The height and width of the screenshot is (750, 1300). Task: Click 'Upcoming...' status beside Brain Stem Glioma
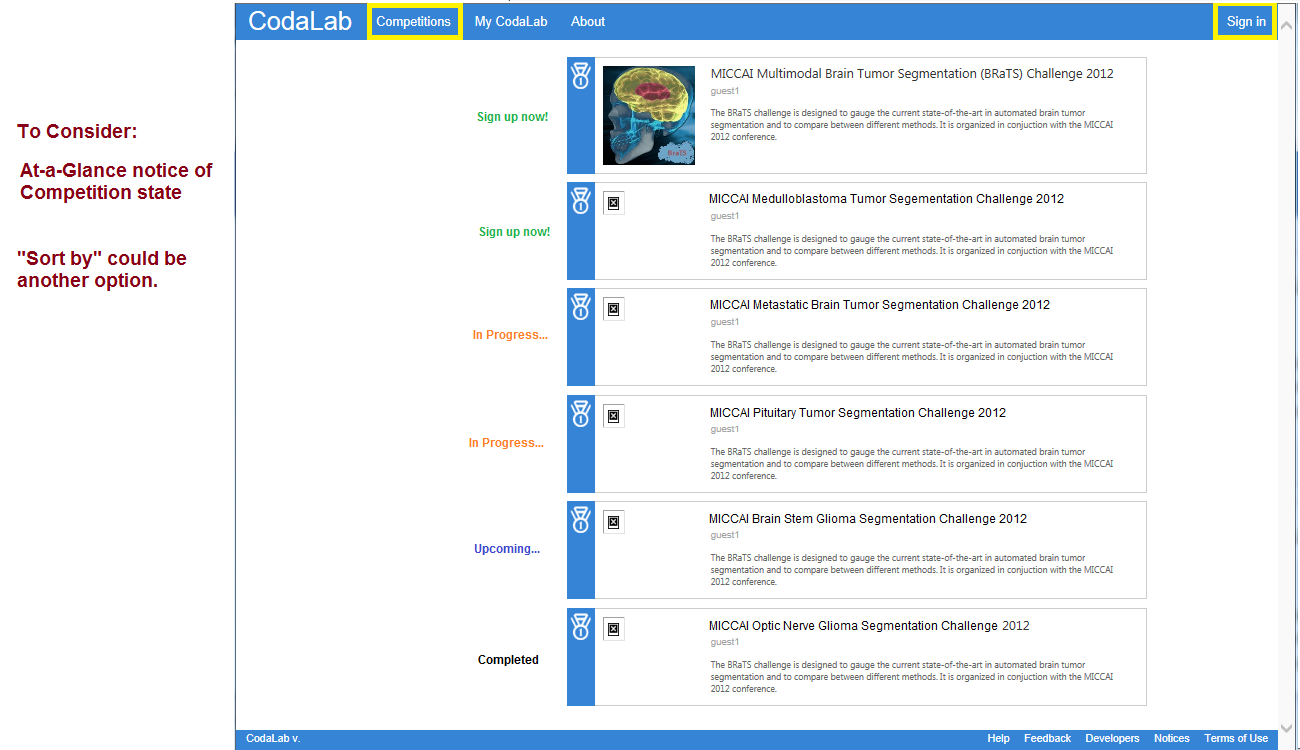(x=507, y=549)
